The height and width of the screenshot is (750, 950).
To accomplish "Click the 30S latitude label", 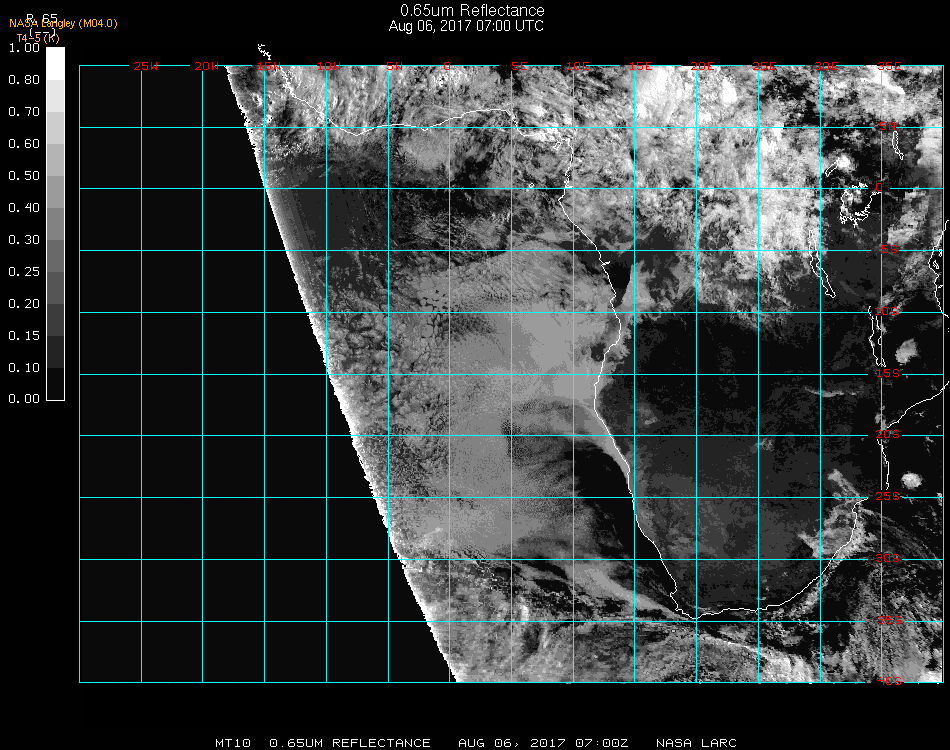I will [888, 558].
